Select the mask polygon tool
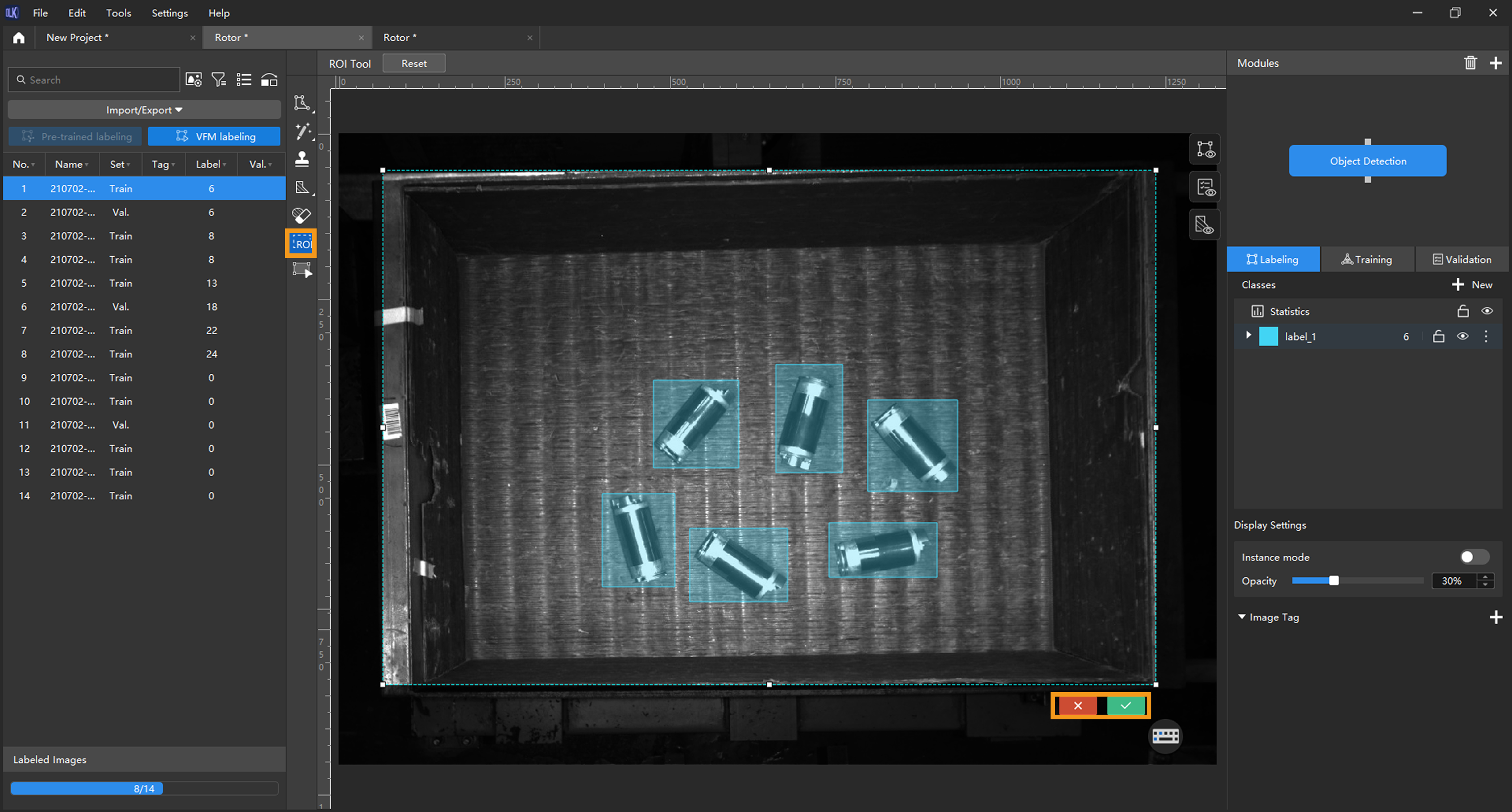Screen dimensions: 1512x812 pos(302,187)
